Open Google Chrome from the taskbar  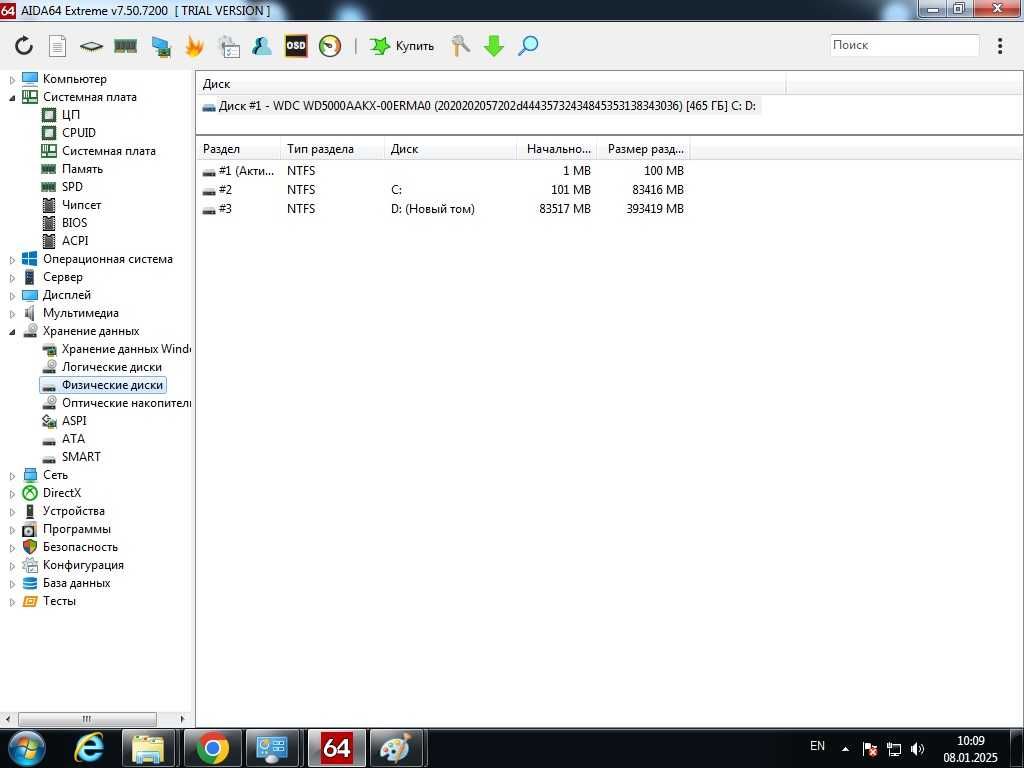click(x=213, y=748)
